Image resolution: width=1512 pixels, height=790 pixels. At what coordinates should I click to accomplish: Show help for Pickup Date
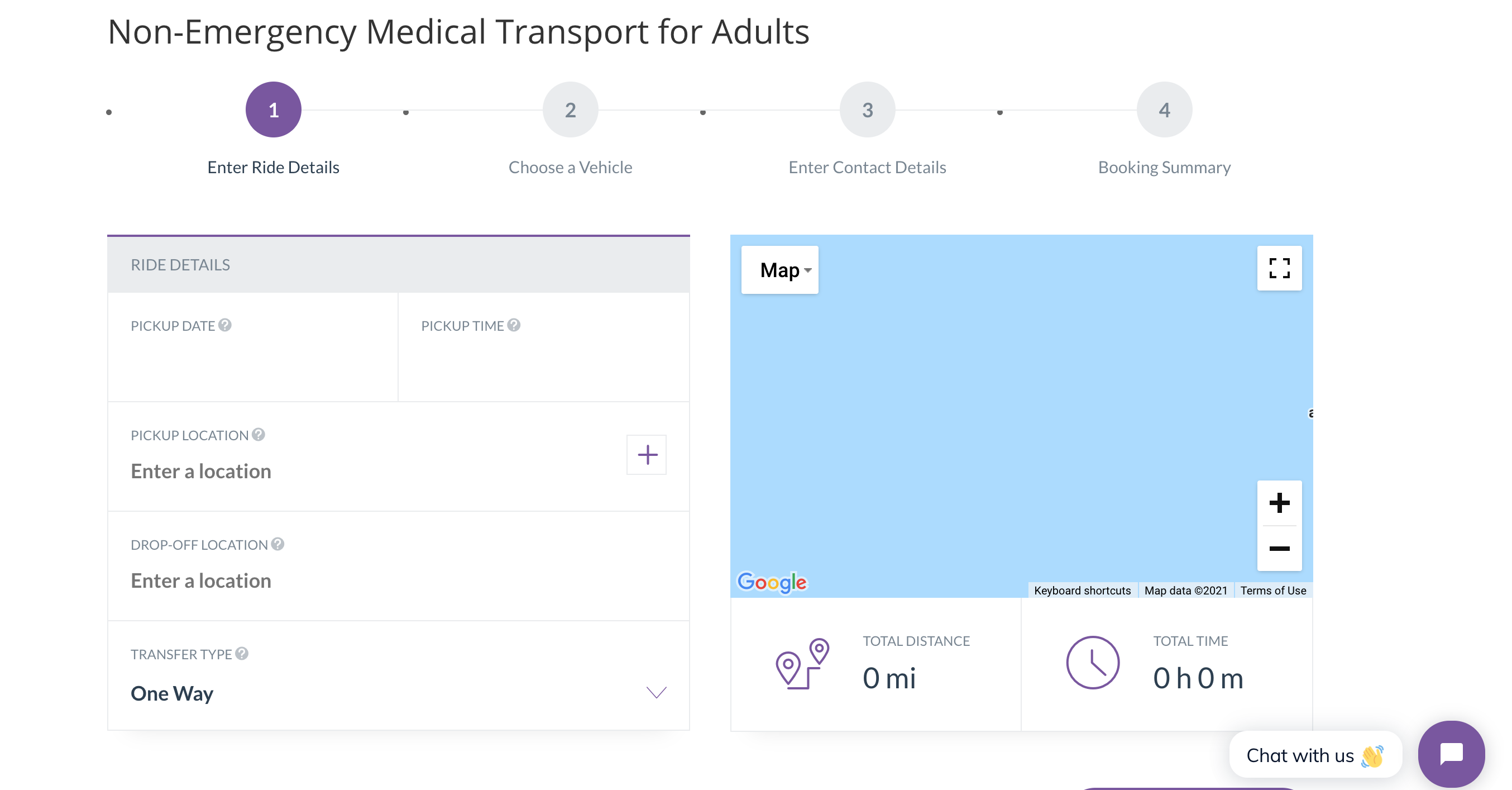(225, 325)
